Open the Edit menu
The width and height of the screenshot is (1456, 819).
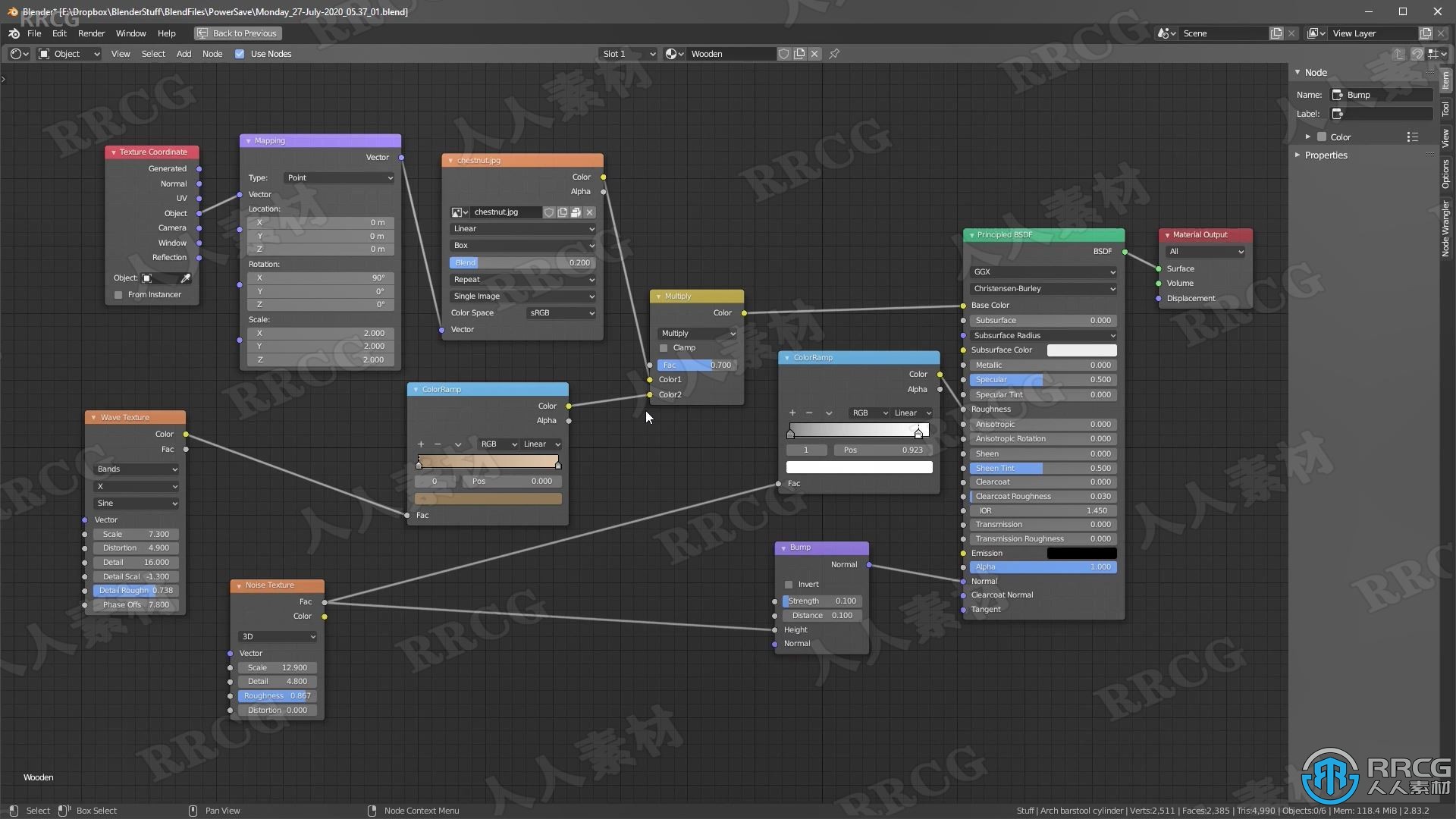59,33
